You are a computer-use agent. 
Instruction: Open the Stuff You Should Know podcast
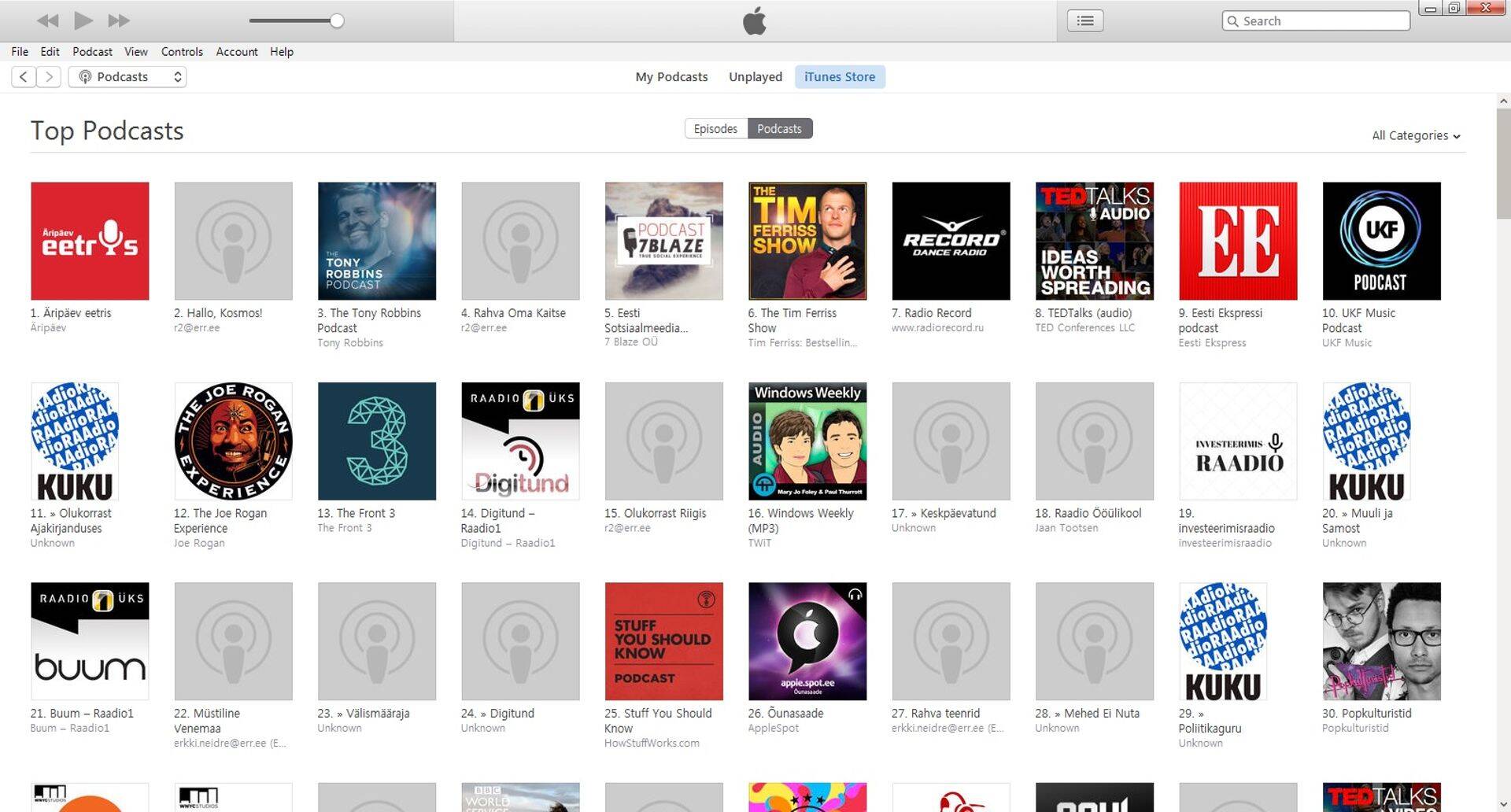click(x=663, y=640)
